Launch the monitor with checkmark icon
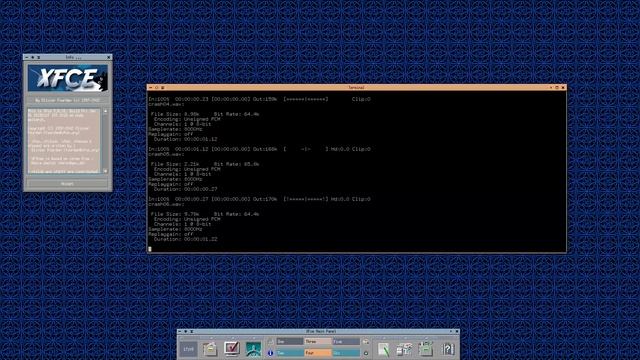This screenshot has height=360, width=640. (x=231, y=349)
